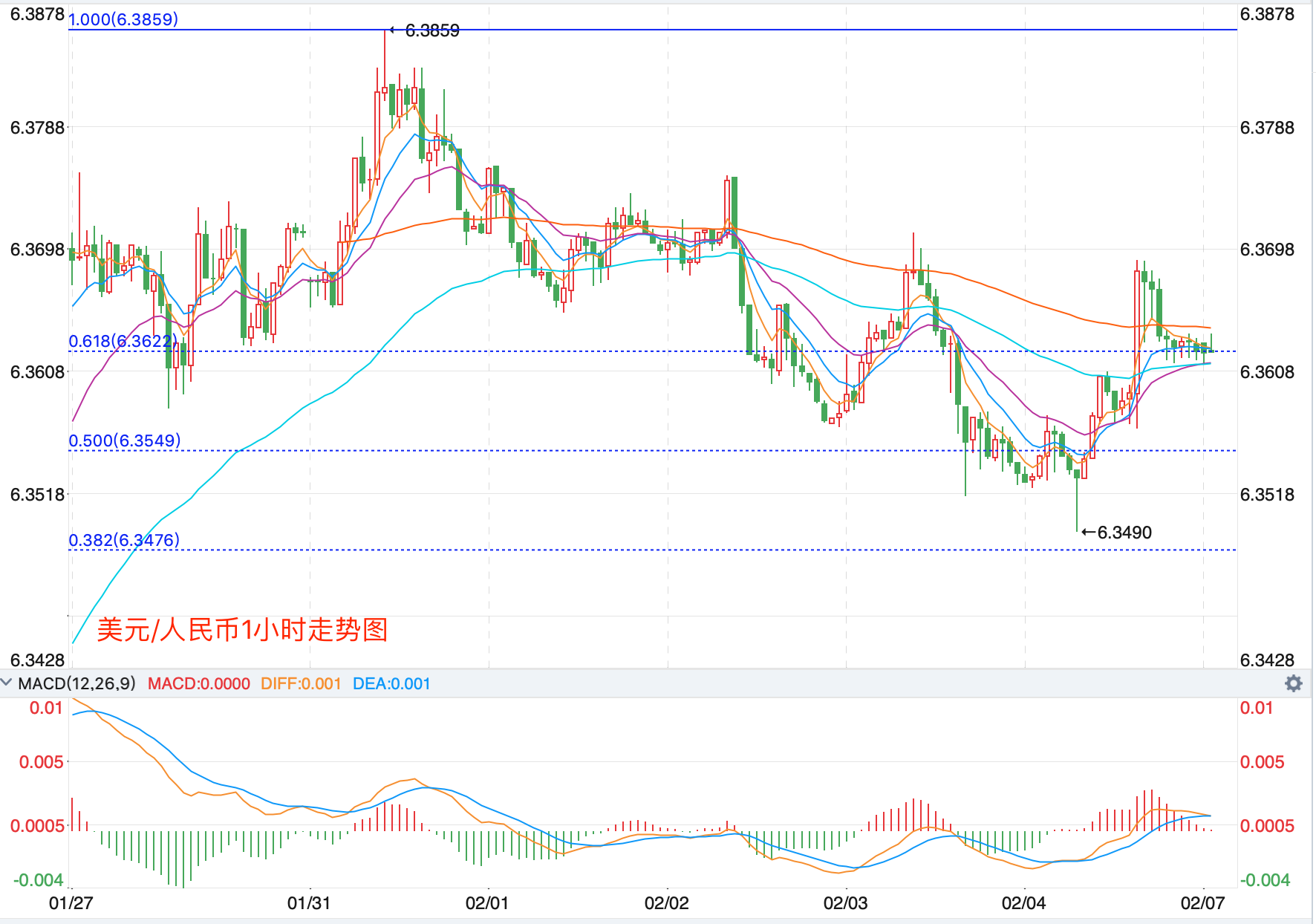Screen dimensions: 1316x924
Task: Click the 6.3490 low price arrow marker
Action: [1117, 533]
